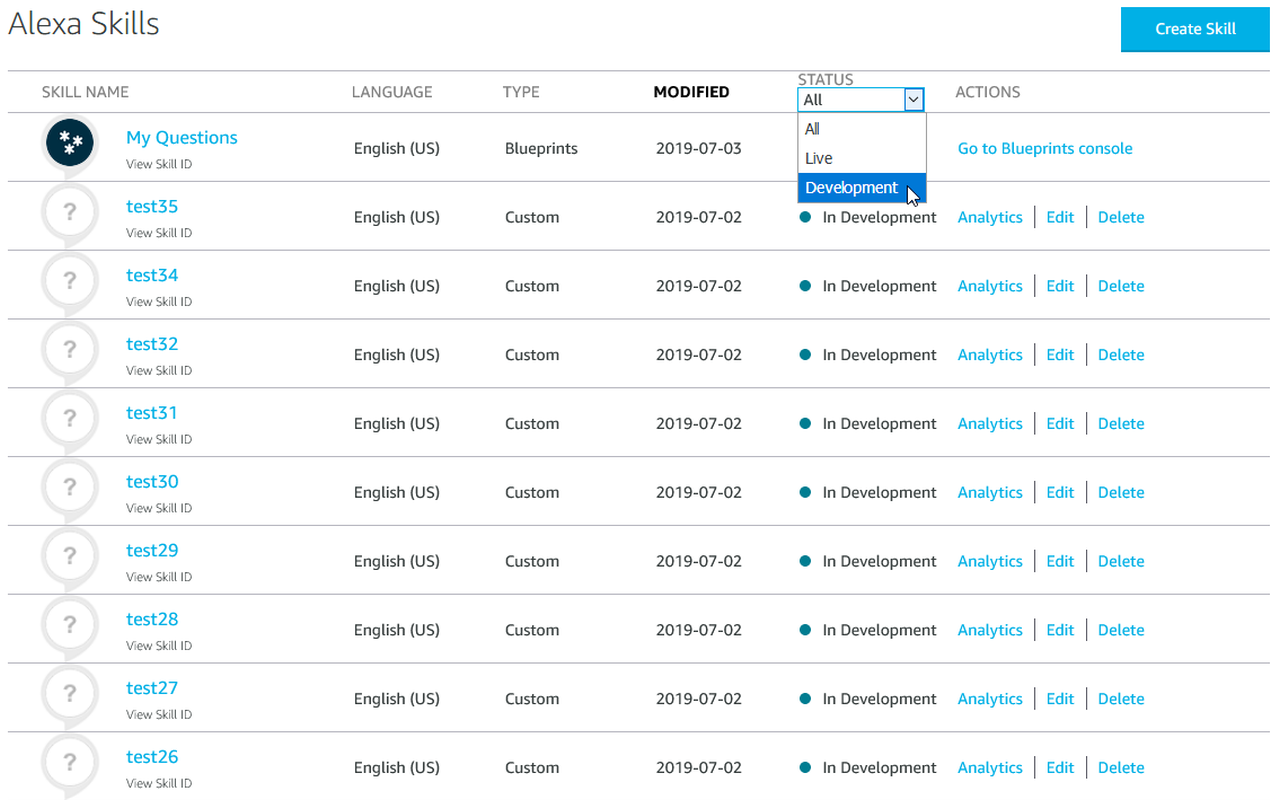Open the test32 skill link
This screenshot has width=1280, height=800.
[152, 344]
